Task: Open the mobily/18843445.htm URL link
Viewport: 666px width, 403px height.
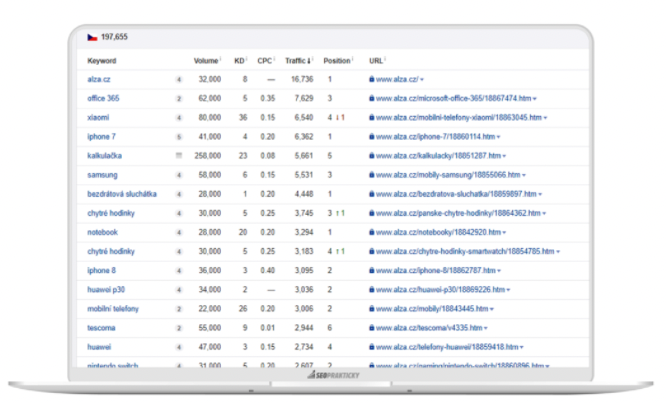Action: click(432, 309)
